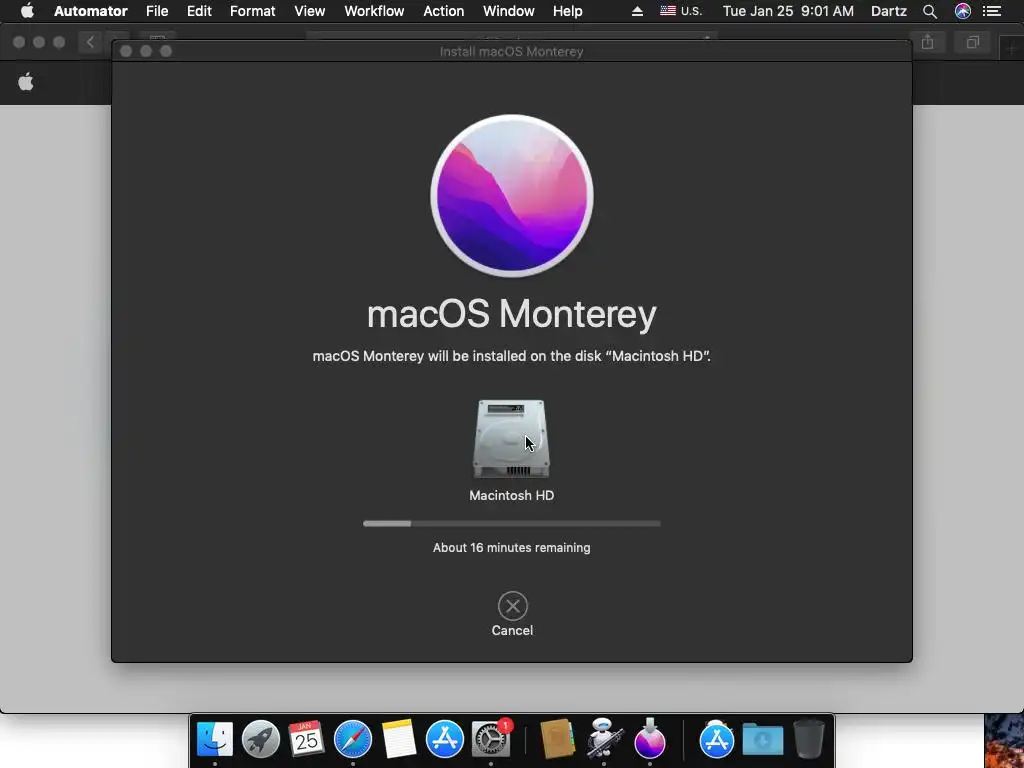Open the Downloads folder in the Dock
1024x768 pixels.
[x=763, y=739]
